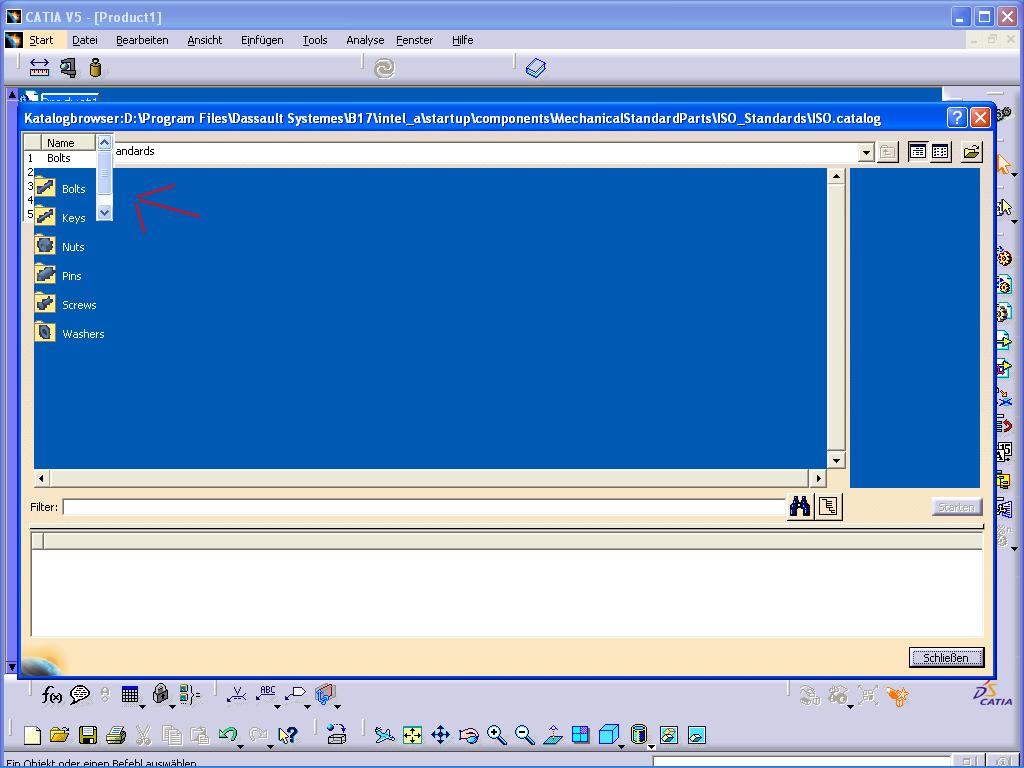Click the speech-bubble comment icon

pyautogui.click(x=80, y=695)
